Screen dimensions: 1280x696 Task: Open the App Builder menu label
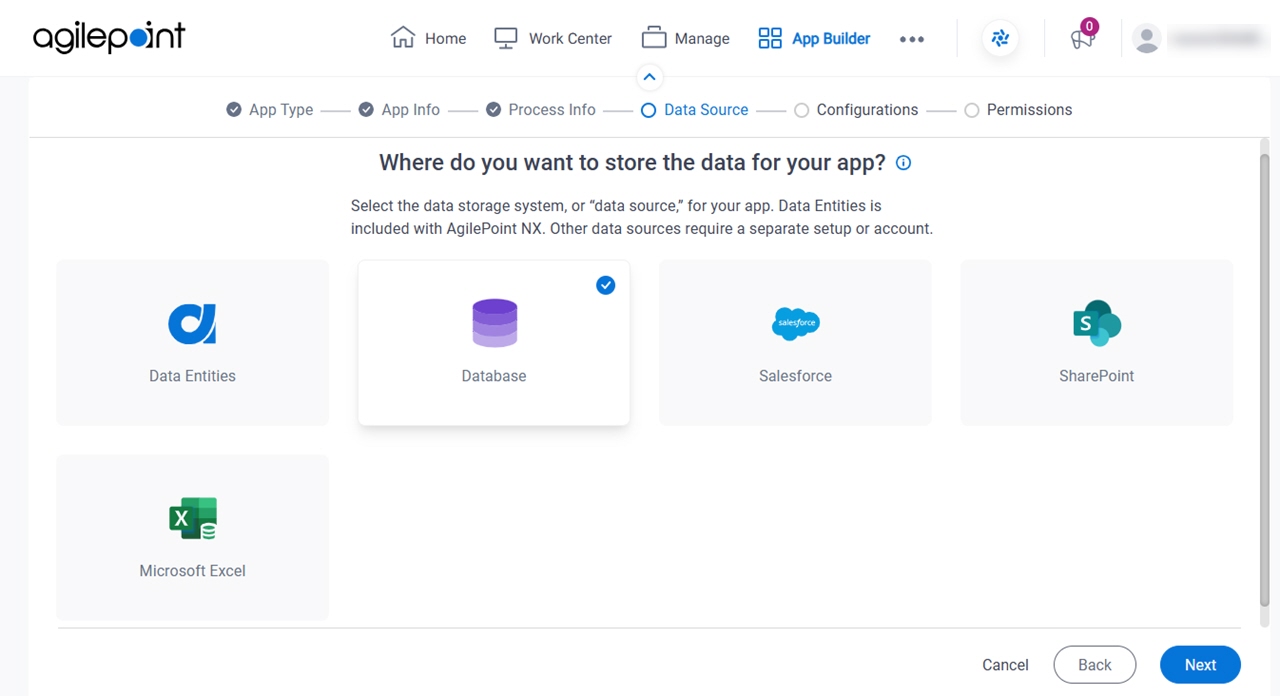coord(831,39)
